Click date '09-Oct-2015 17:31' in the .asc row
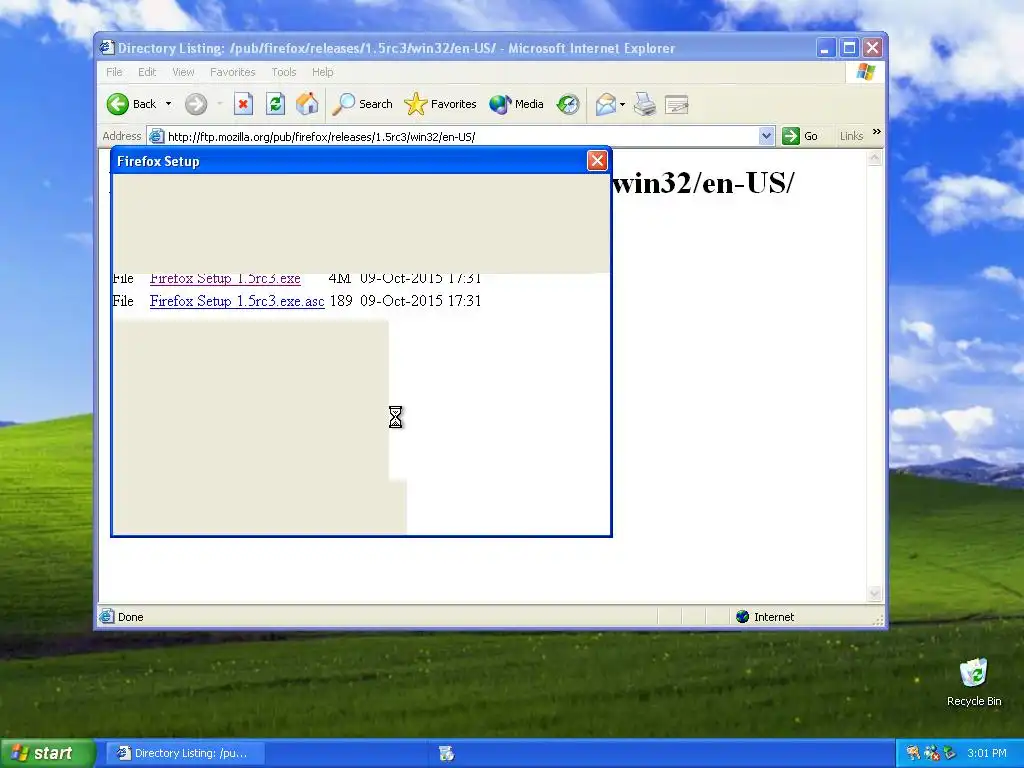Screen dimensions: 1024x768 tap(421, 301)
